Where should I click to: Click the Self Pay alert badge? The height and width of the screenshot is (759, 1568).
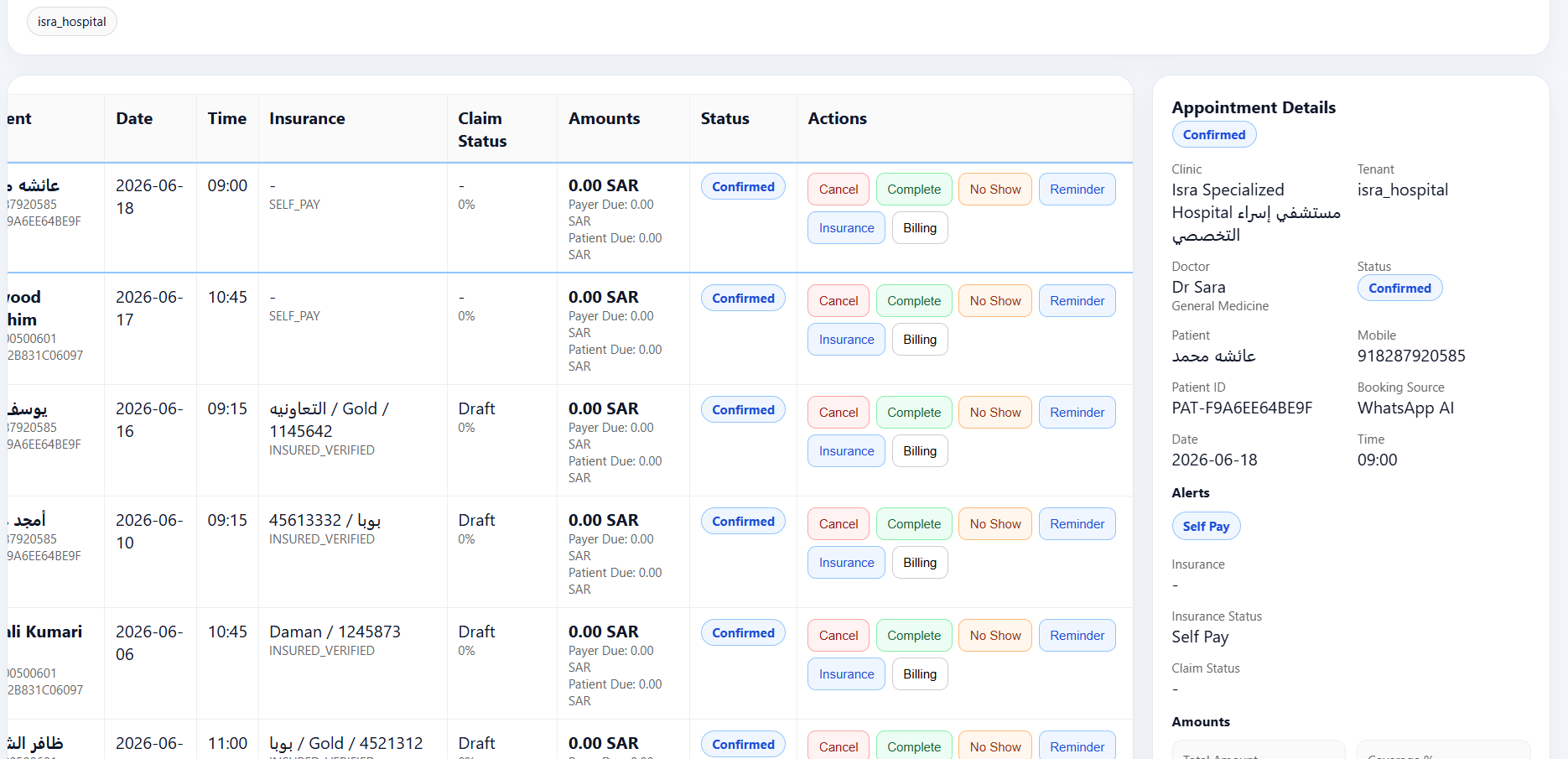pyautogui.click(x=1206, y=527)
